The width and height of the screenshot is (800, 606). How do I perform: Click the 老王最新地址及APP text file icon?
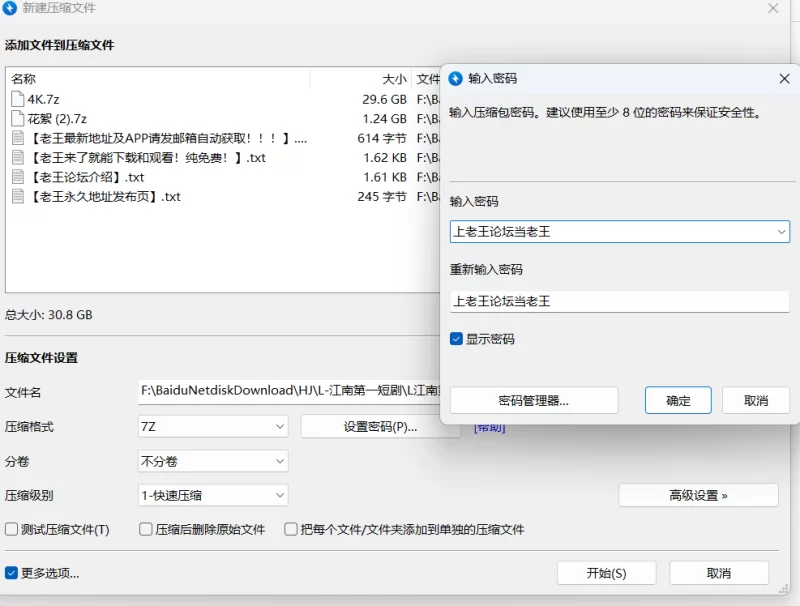[x=18, y=138]
